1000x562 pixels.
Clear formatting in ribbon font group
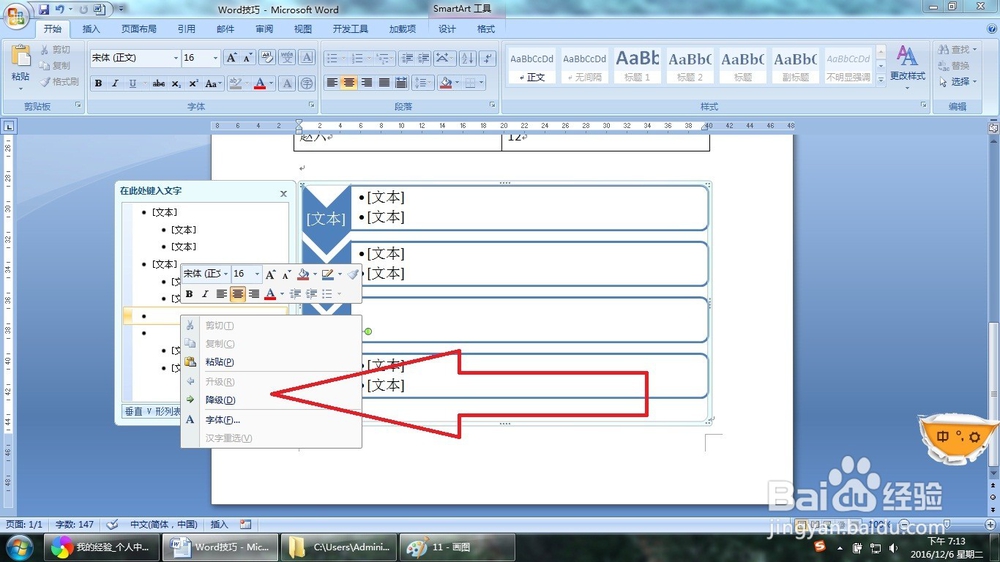267,58
